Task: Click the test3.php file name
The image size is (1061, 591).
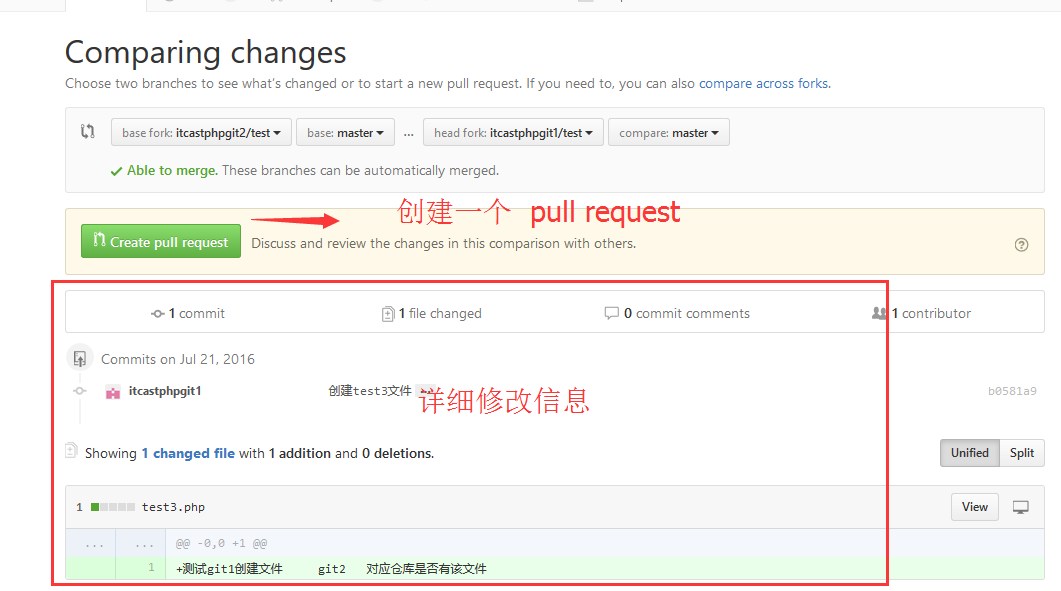Action: tap(173, 507)
